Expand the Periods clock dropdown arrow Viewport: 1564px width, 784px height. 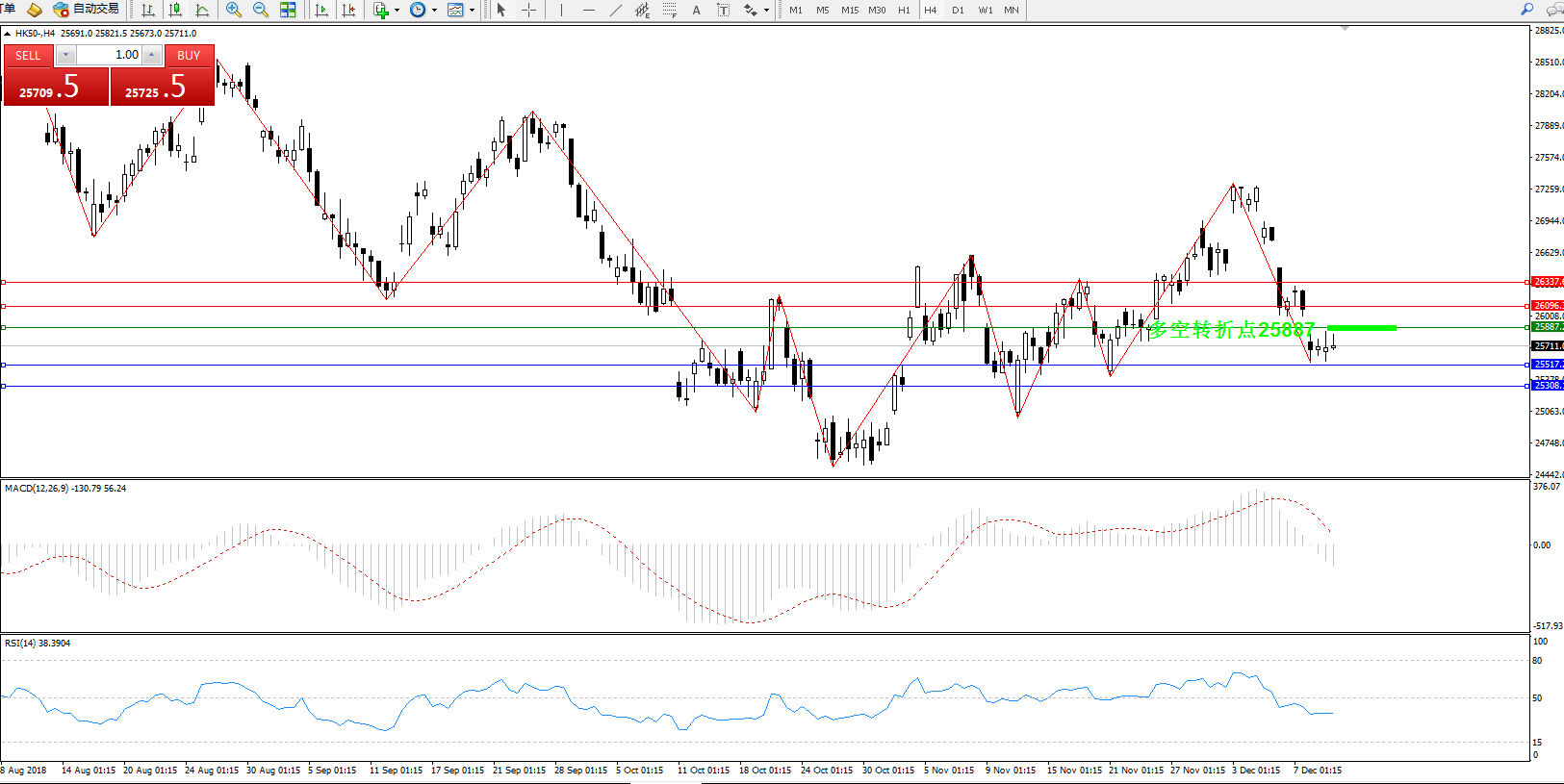tap(434, 11)
